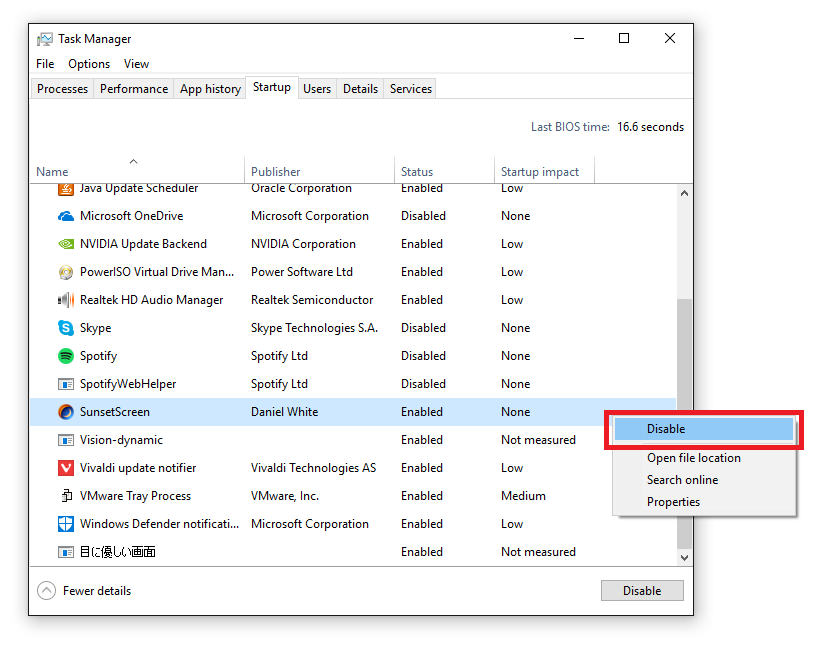The image size is (819, 651).
Task: Click the Windows Defender notification icon
Action: [x=65, y=524]
